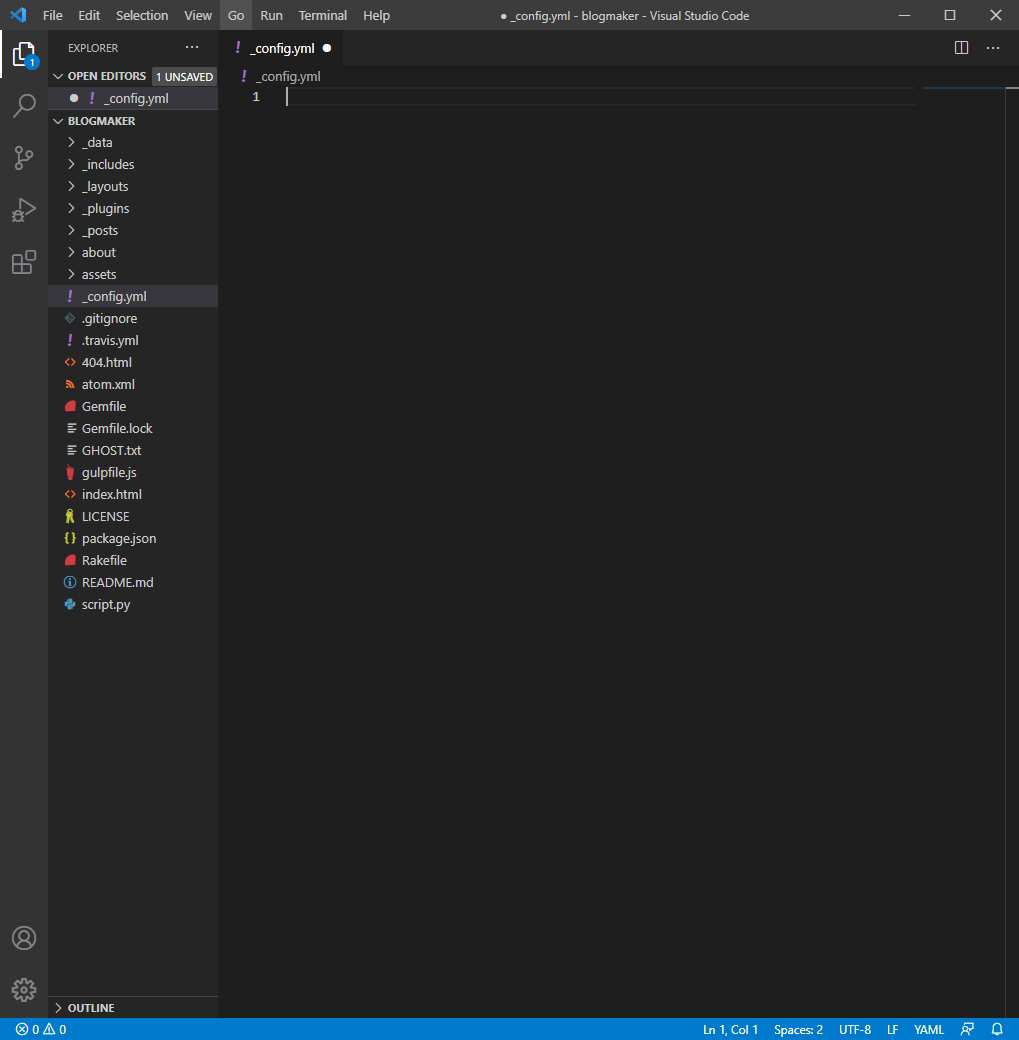The width and height of the screenshot is (1019, 1040).
Task: Click the 1 UNSAVED badge
Action: point(184,77)
